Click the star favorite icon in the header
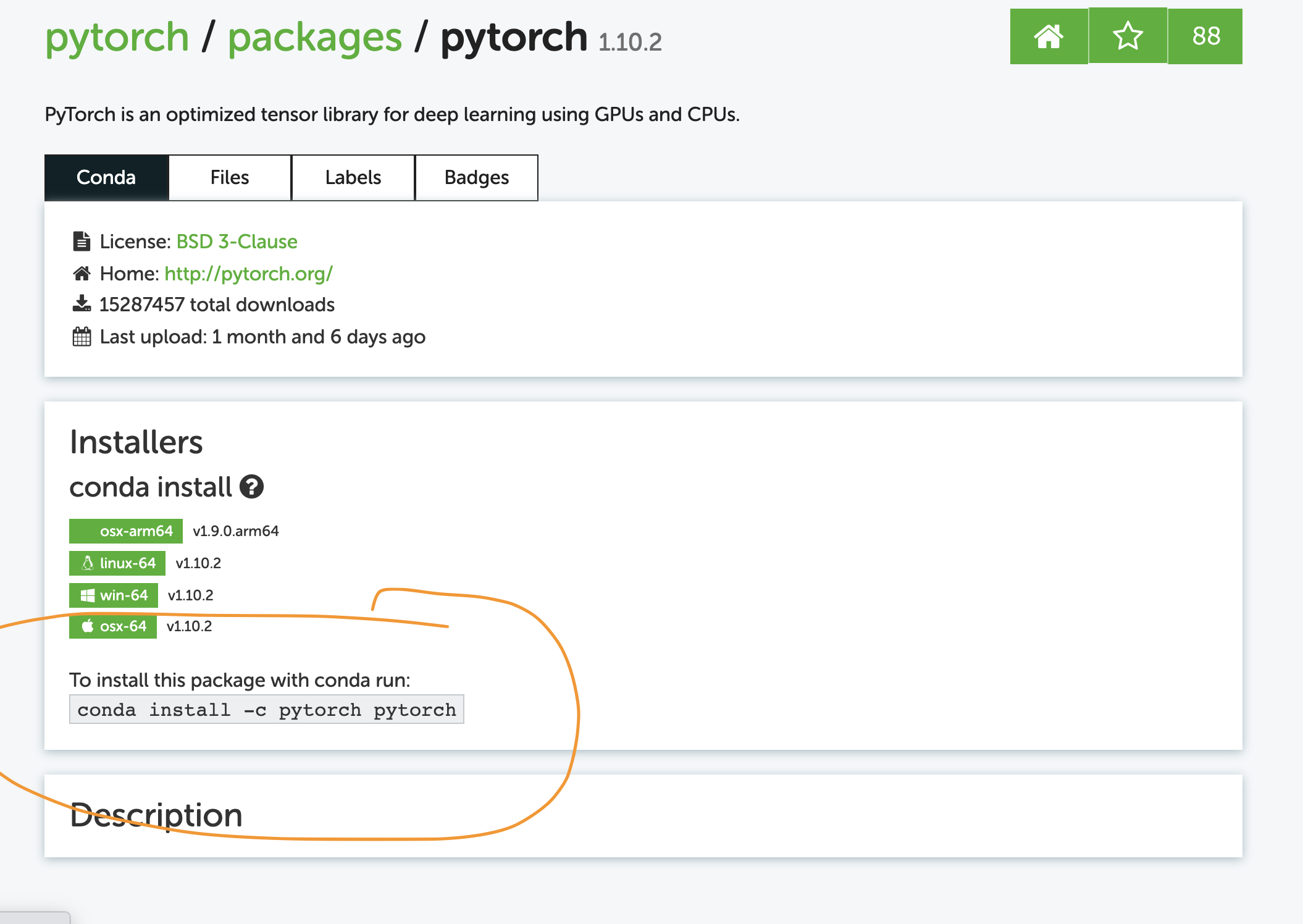Image resolution: width=1303 pixels, height=924 pixels. tap(1127, 37)
